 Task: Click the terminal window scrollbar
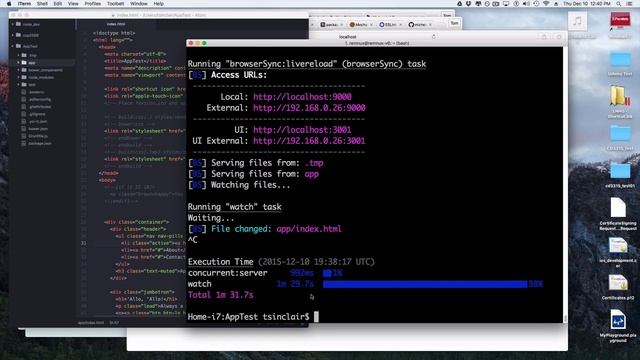565,318
